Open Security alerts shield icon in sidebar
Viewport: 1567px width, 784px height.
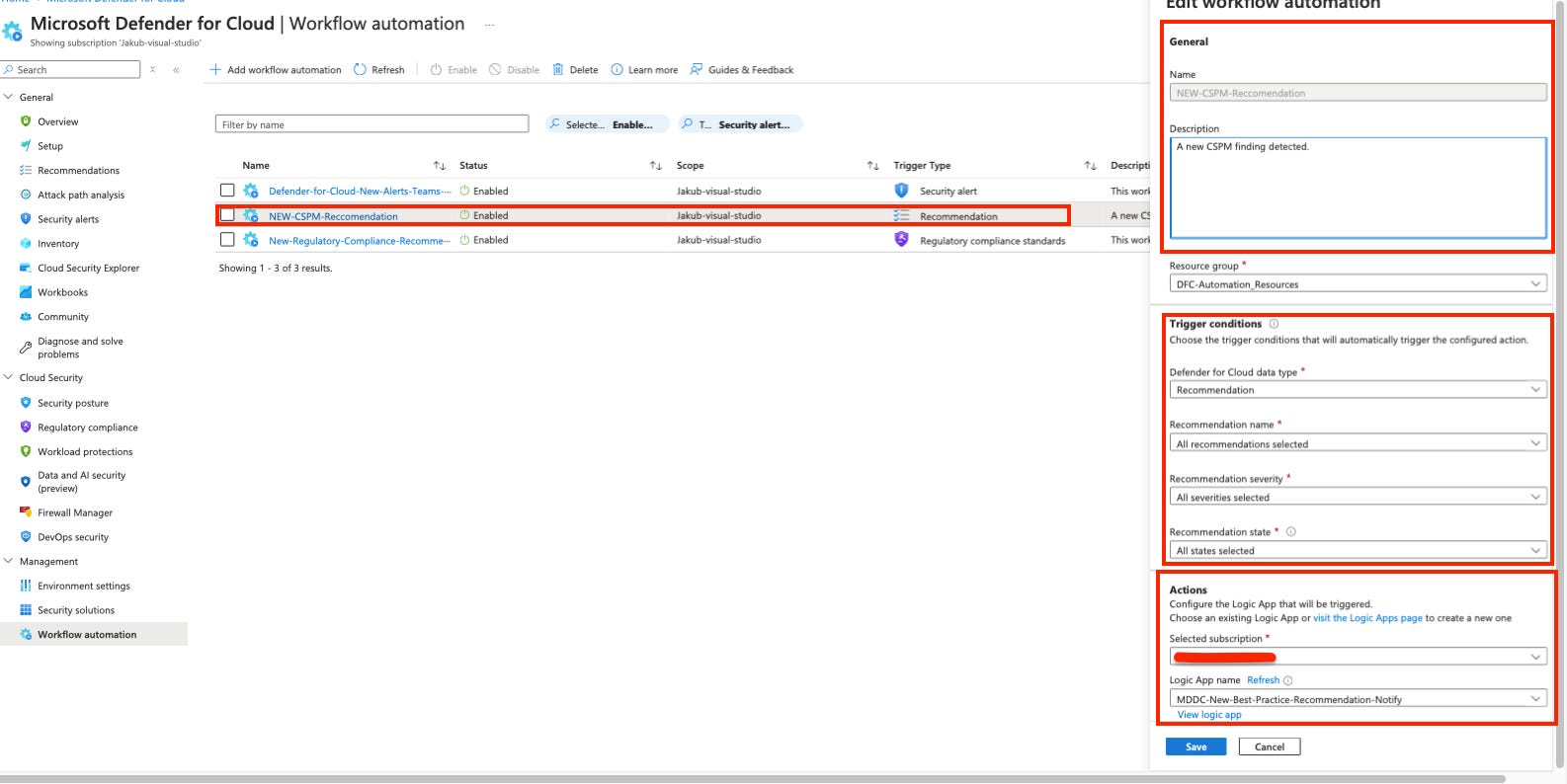(26, 219)
